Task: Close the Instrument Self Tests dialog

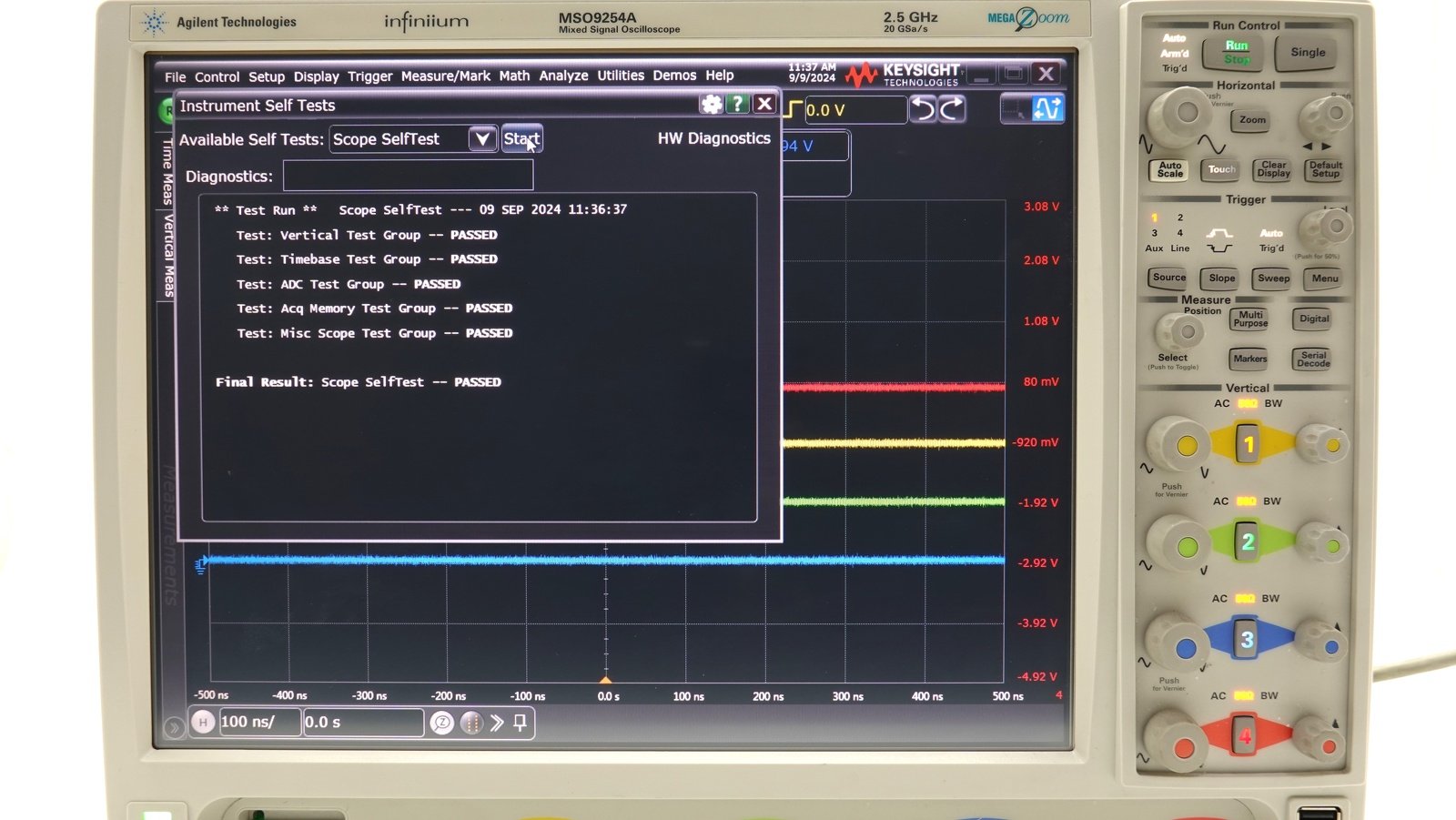Action: coord(764,104)
